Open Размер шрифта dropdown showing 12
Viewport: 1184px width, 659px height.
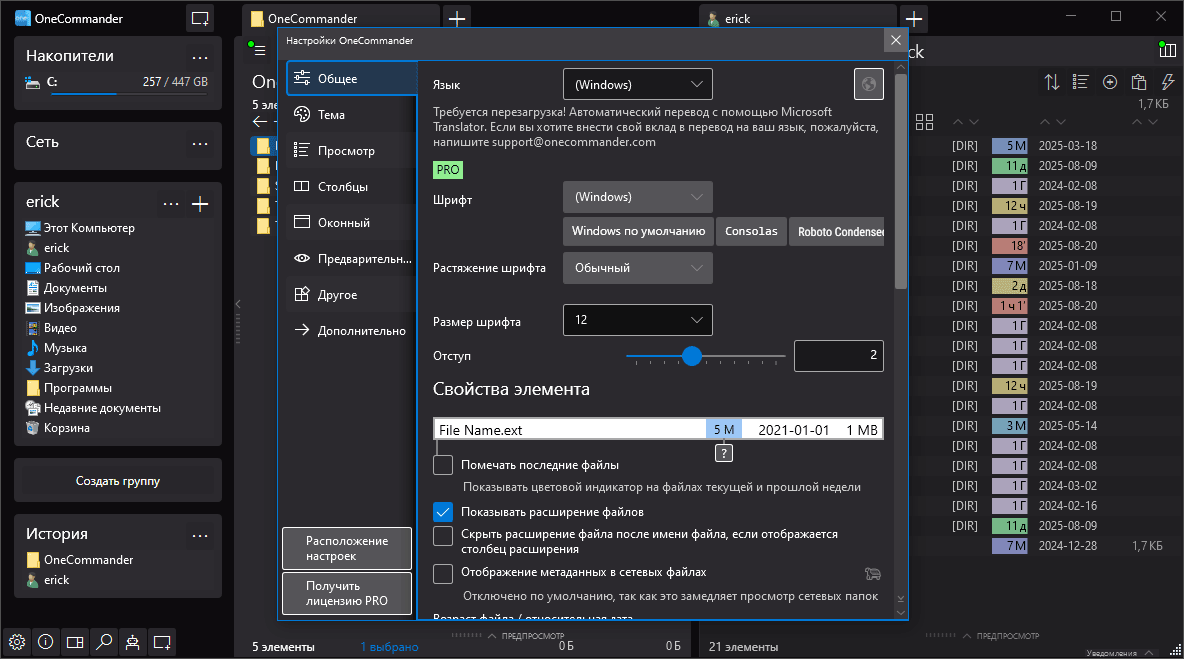(x=637, y=320)
